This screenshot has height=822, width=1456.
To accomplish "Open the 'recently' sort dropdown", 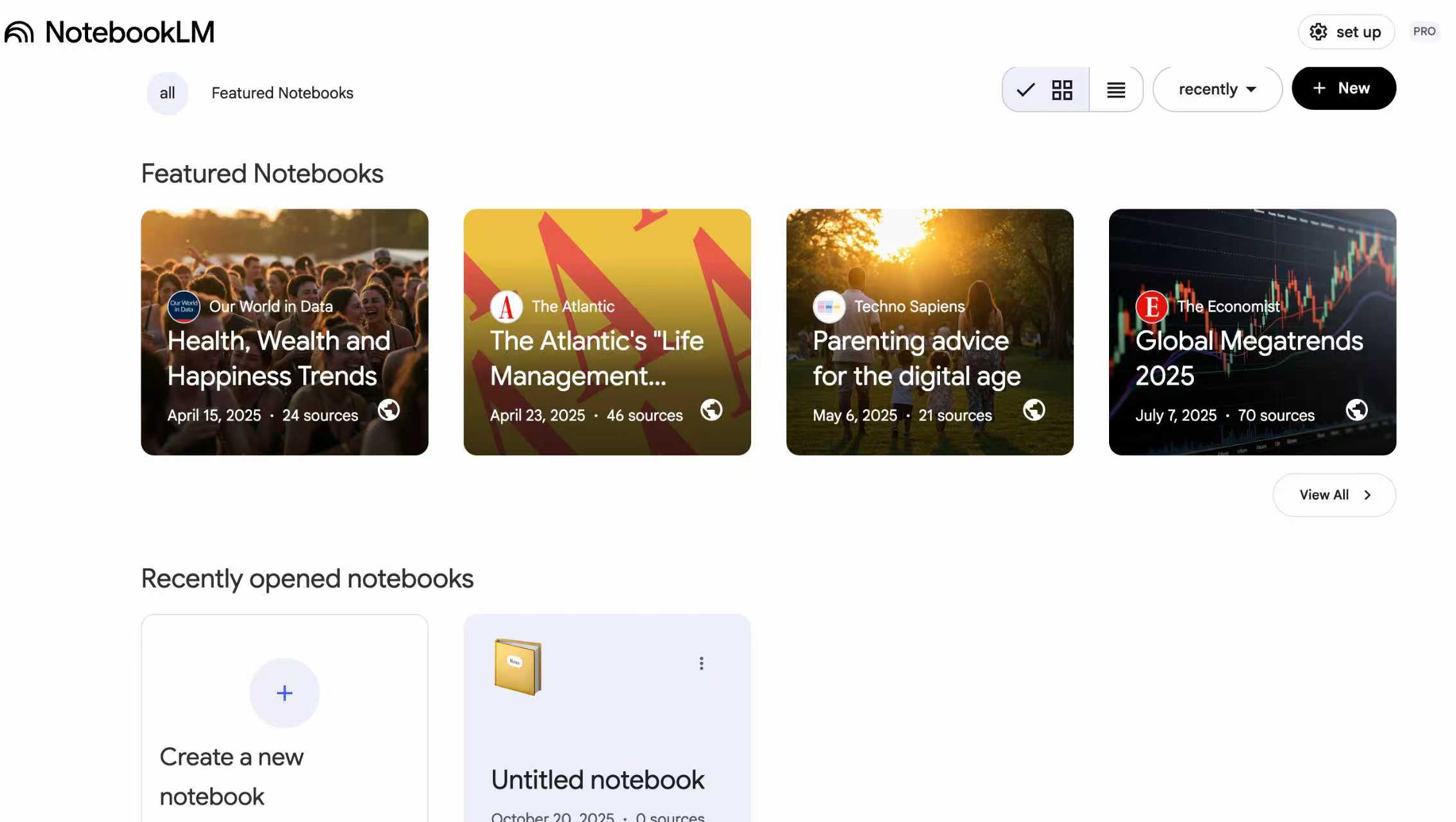I will tap(1216, 89).
